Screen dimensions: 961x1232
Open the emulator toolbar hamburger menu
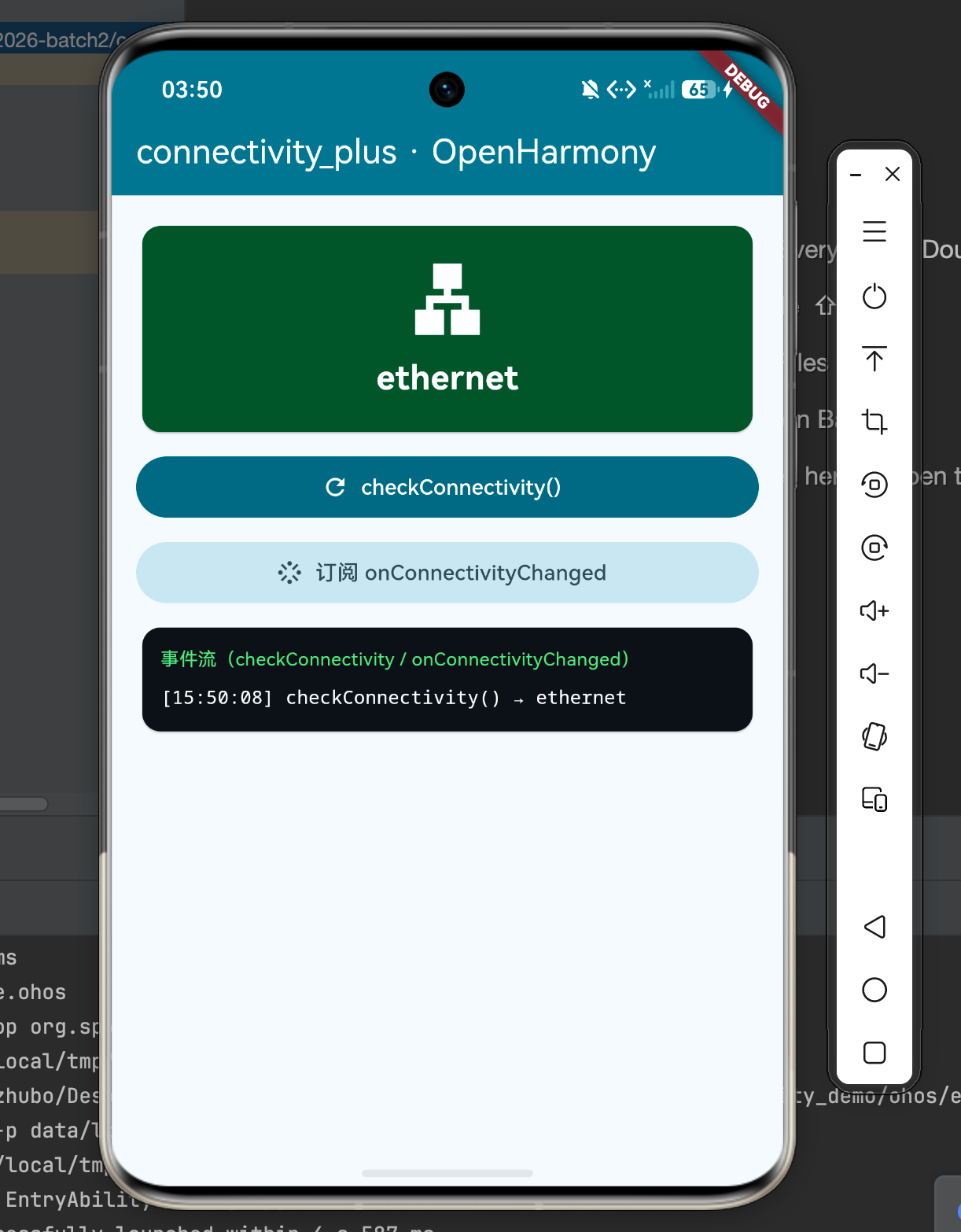(x=874, y=231)
